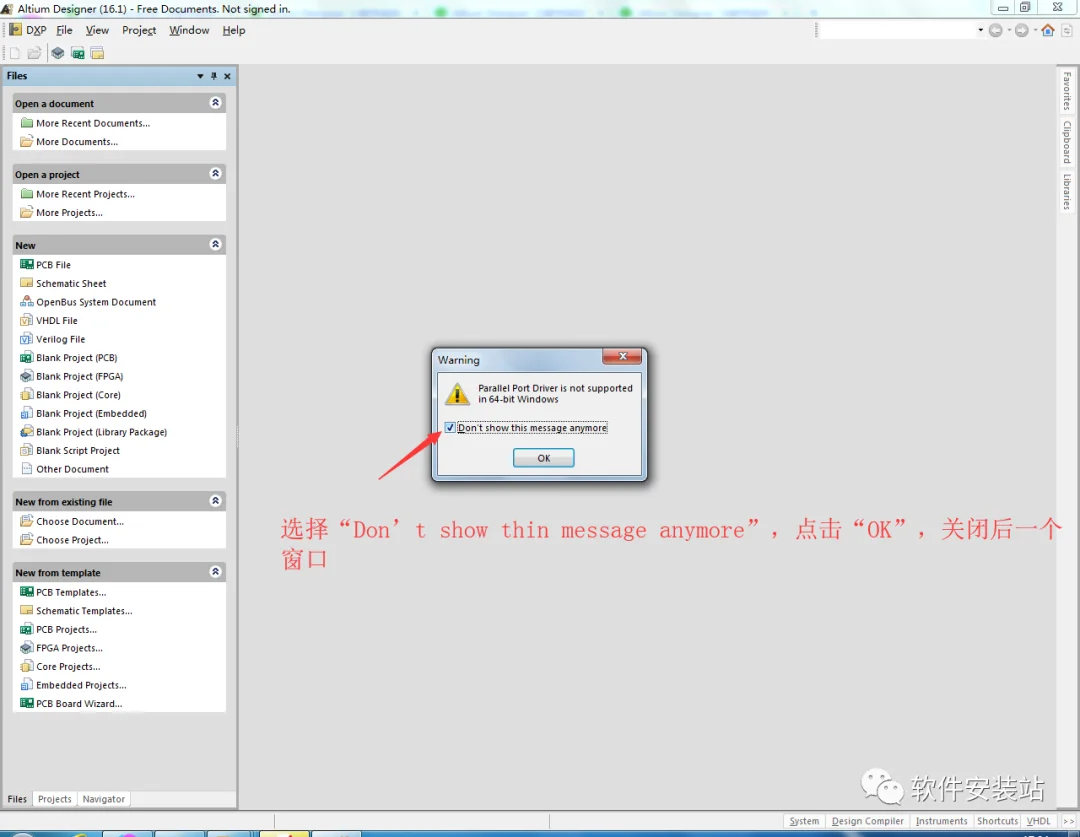The width and height of the screenshot is (1080, 837).
Task: Click the green PCB board toolbar icon
Action: (78, 53)
